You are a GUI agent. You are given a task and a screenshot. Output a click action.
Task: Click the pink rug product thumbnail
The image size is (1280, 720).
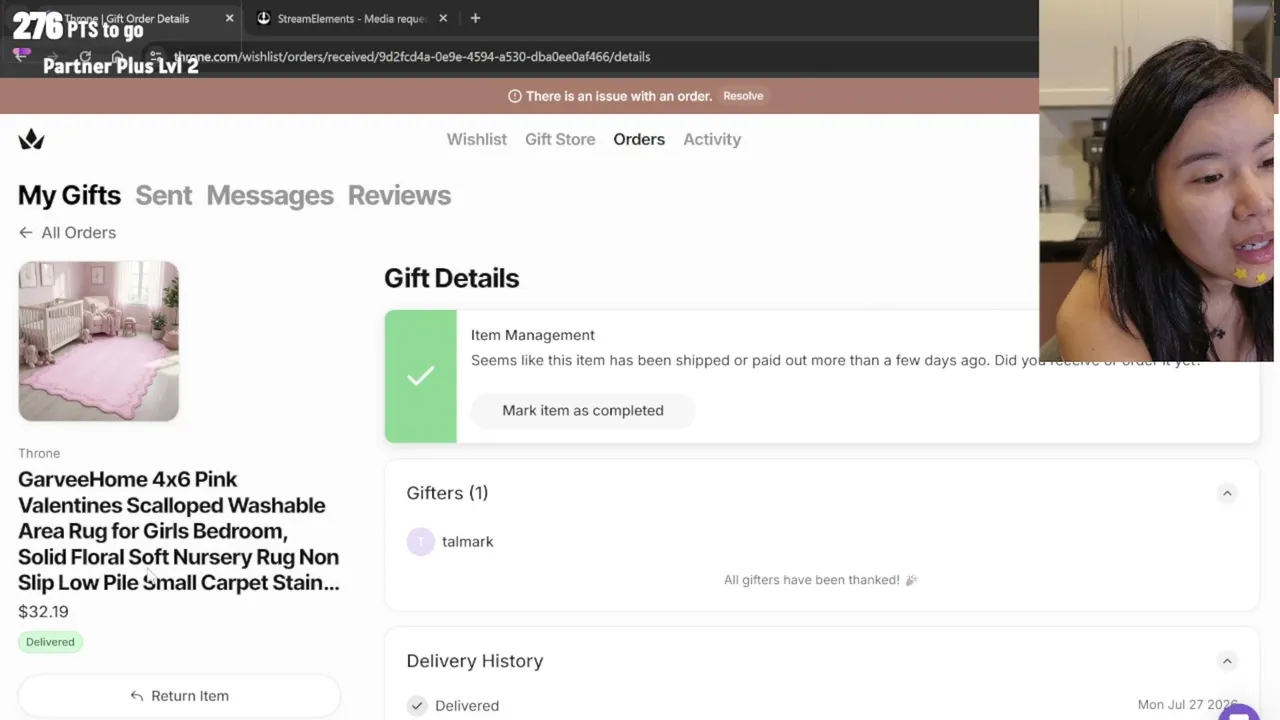[x=98, y=341]
